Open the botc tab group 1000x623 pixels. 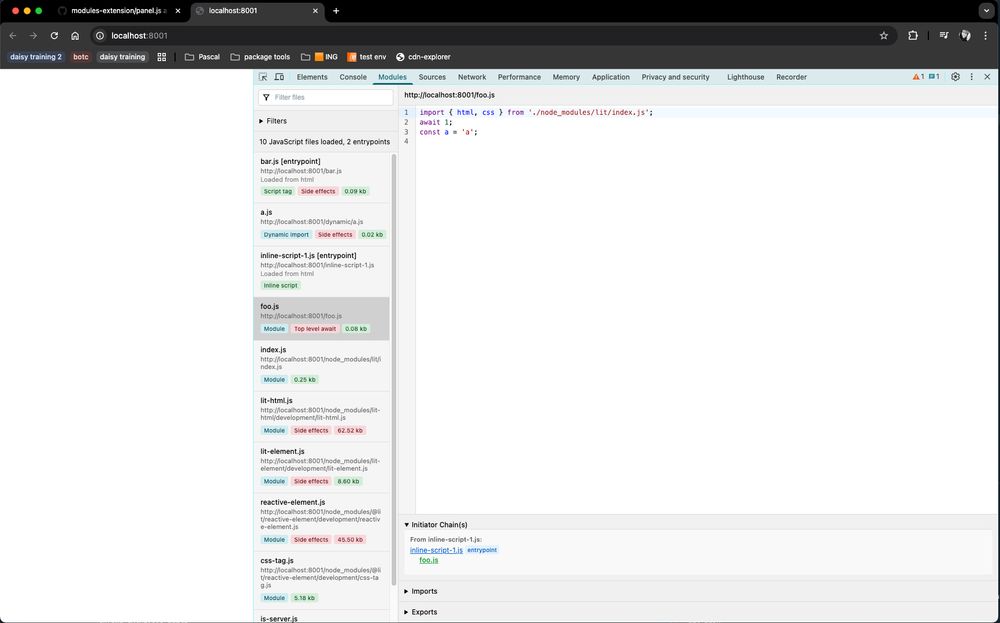pos(80,57)
